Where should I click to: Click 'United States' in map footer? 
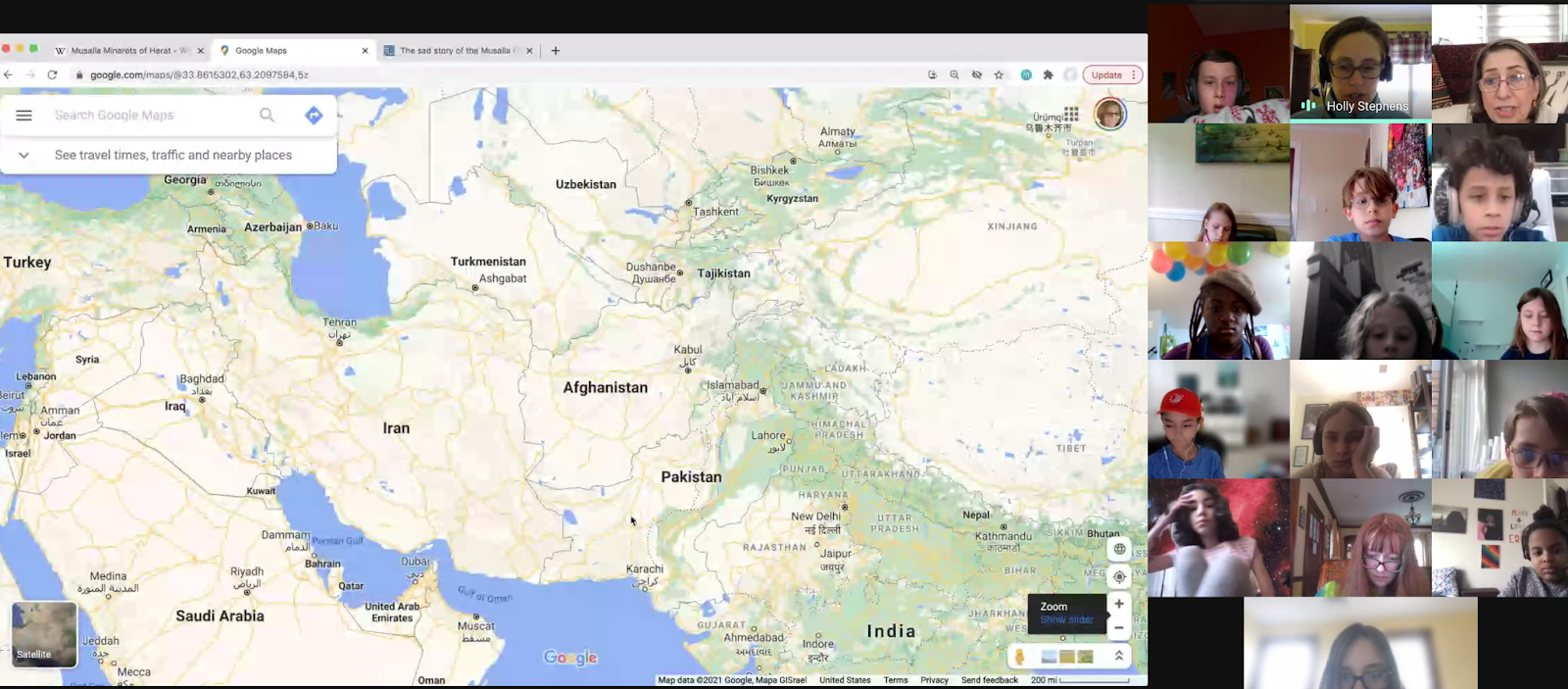click(845, 679)
